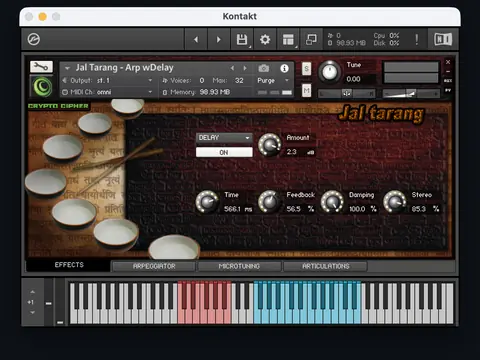Viewport: 480px width, 360px height.
Task: Click the Feedback value 56.5 %
Action: [x=300, y=209]
